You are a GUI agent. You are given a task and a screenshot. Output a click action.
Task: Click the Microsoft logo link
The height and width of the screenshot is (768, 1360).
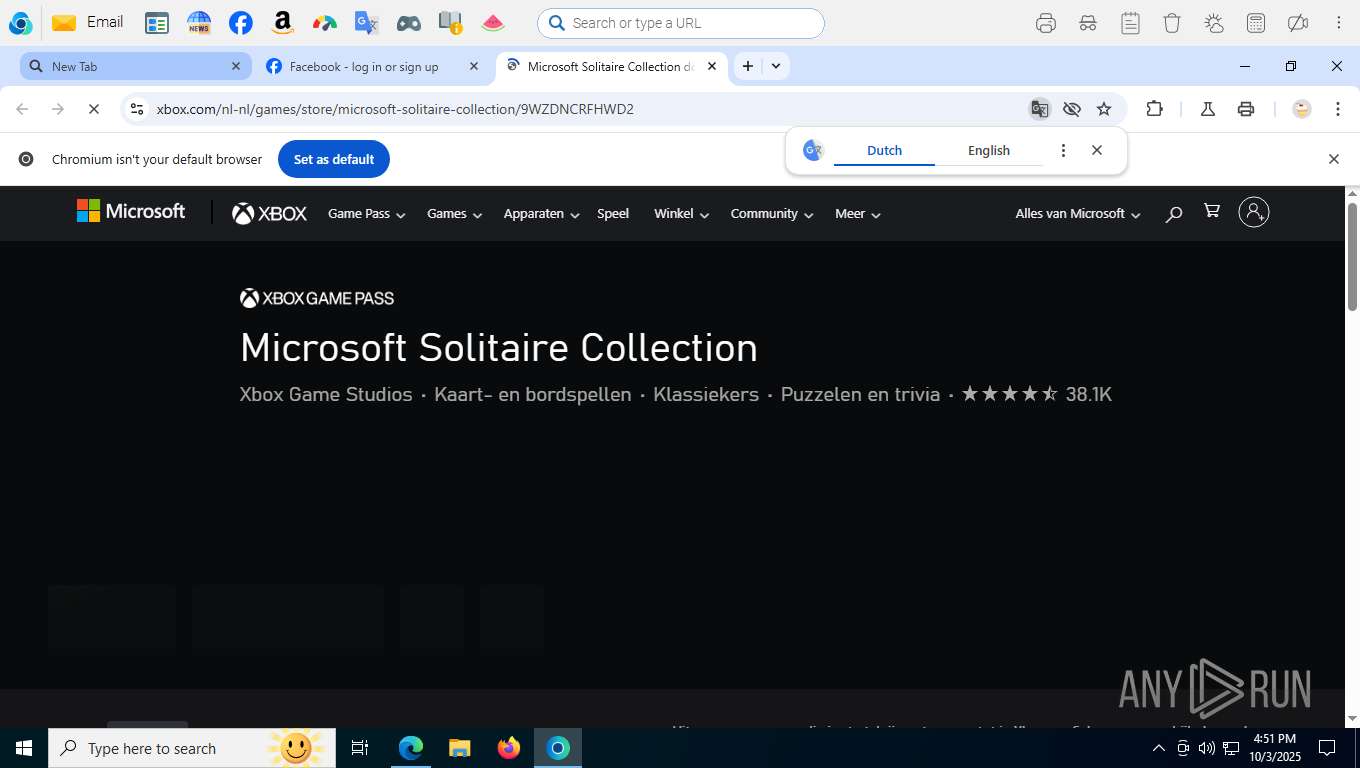[131, 211]
